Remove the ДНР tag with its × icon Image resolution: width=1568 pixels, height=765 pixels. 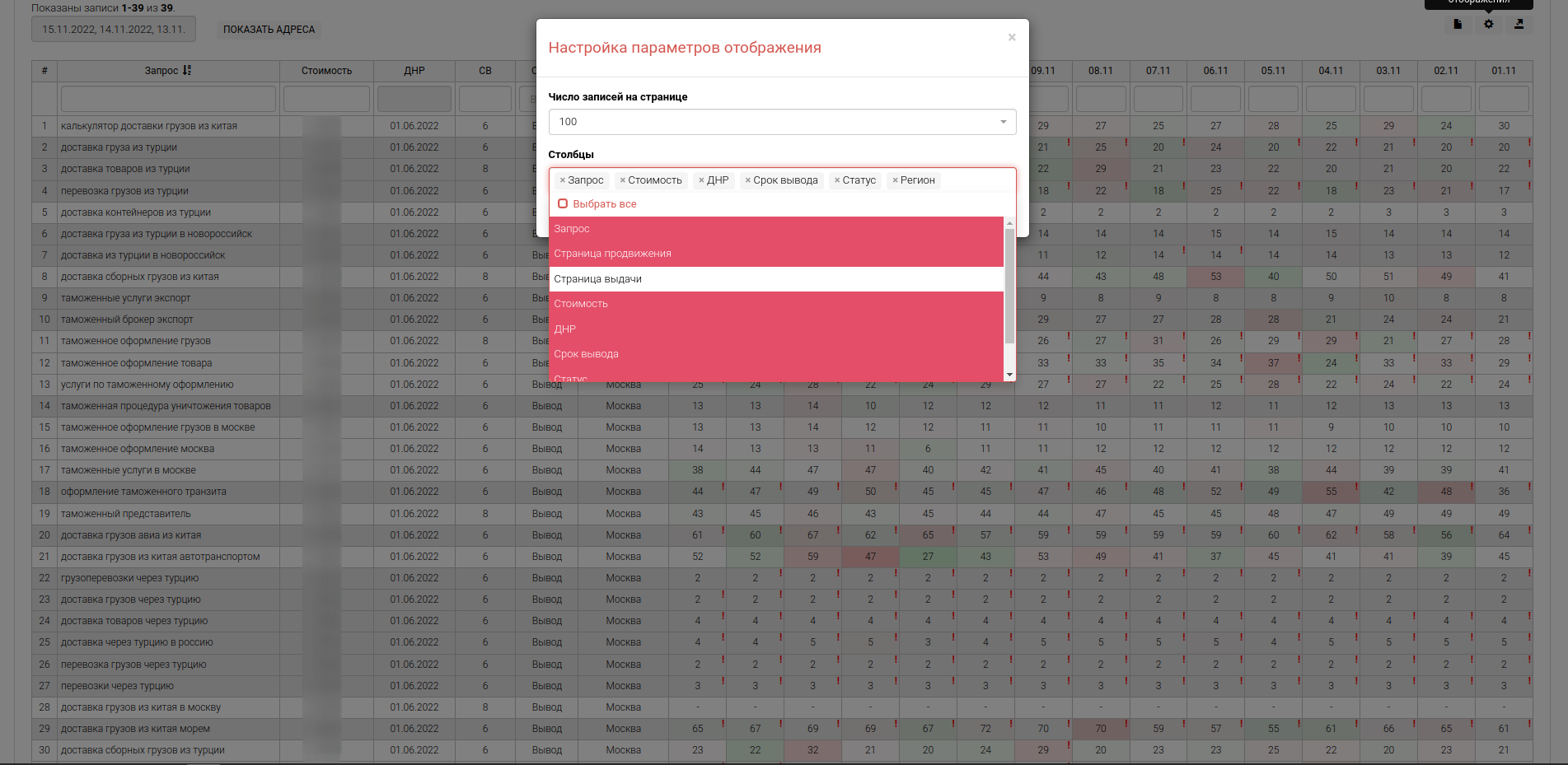coord(701,180)
